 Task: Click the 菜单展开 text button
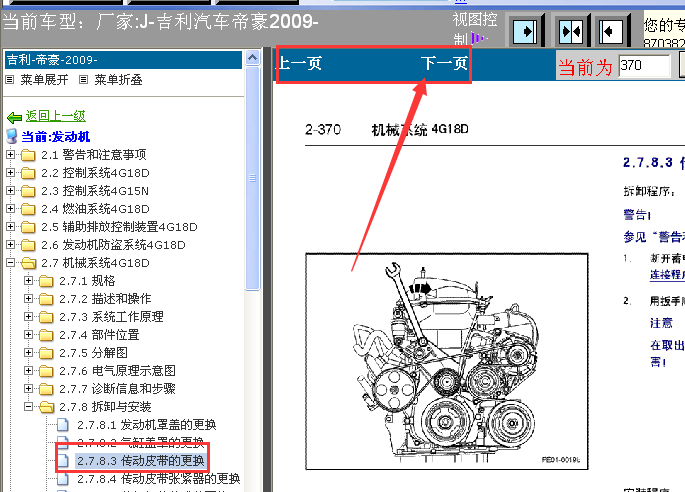pos(44,80)
